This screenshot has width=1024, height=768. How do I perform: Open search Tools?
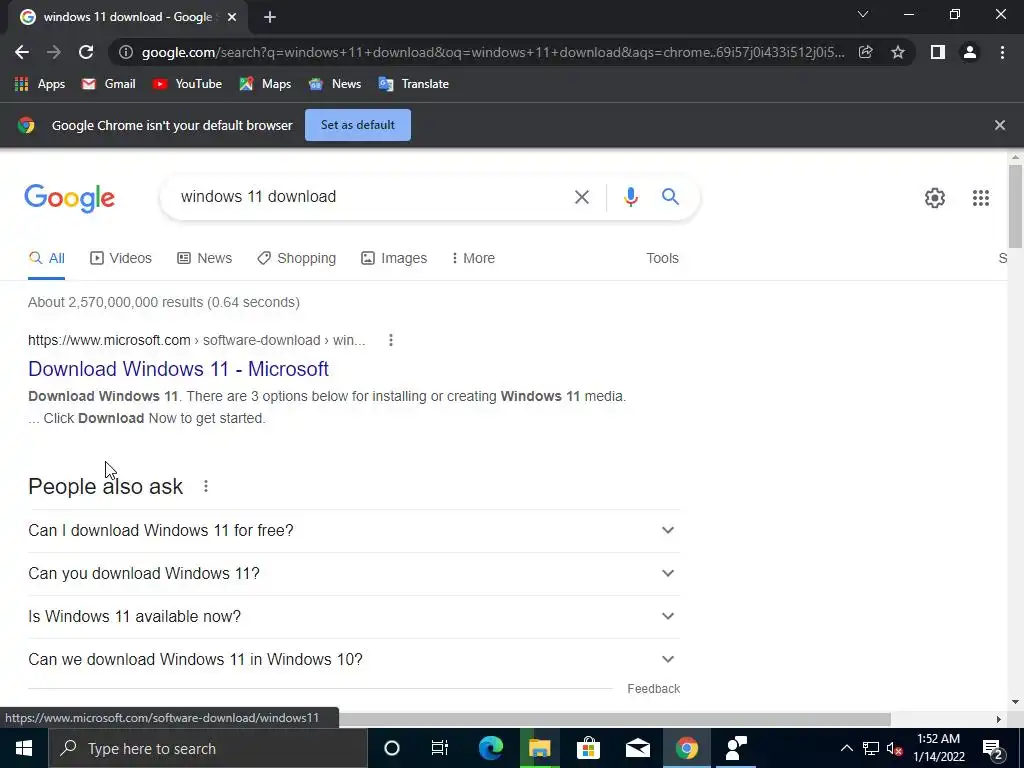pyautogui.click(x=662, y=258)
